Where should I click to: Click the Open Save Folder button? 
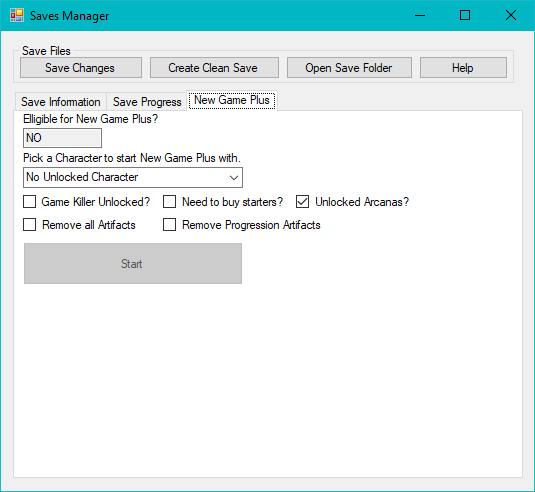pos(349,68)
